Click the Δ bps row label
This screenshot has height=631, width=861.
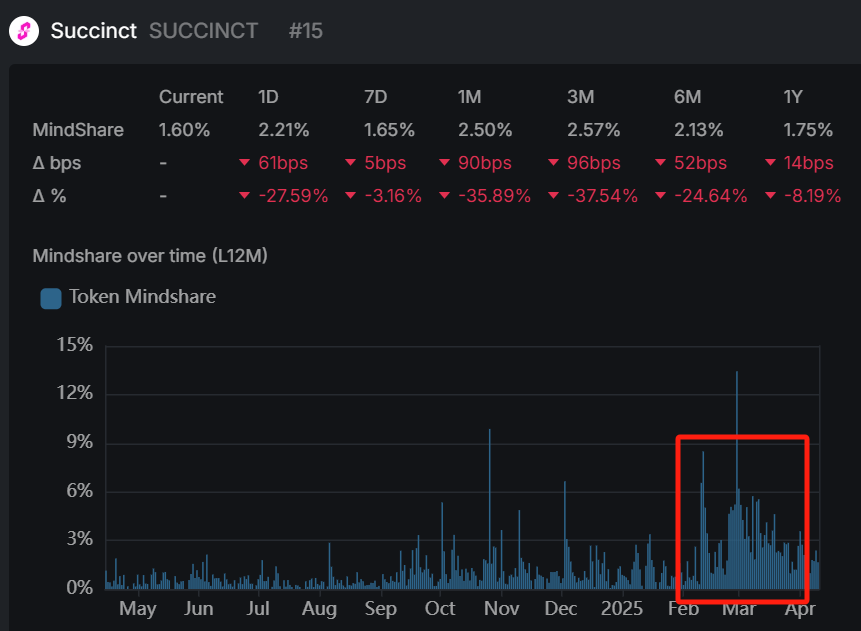click(x=57, y=163)
